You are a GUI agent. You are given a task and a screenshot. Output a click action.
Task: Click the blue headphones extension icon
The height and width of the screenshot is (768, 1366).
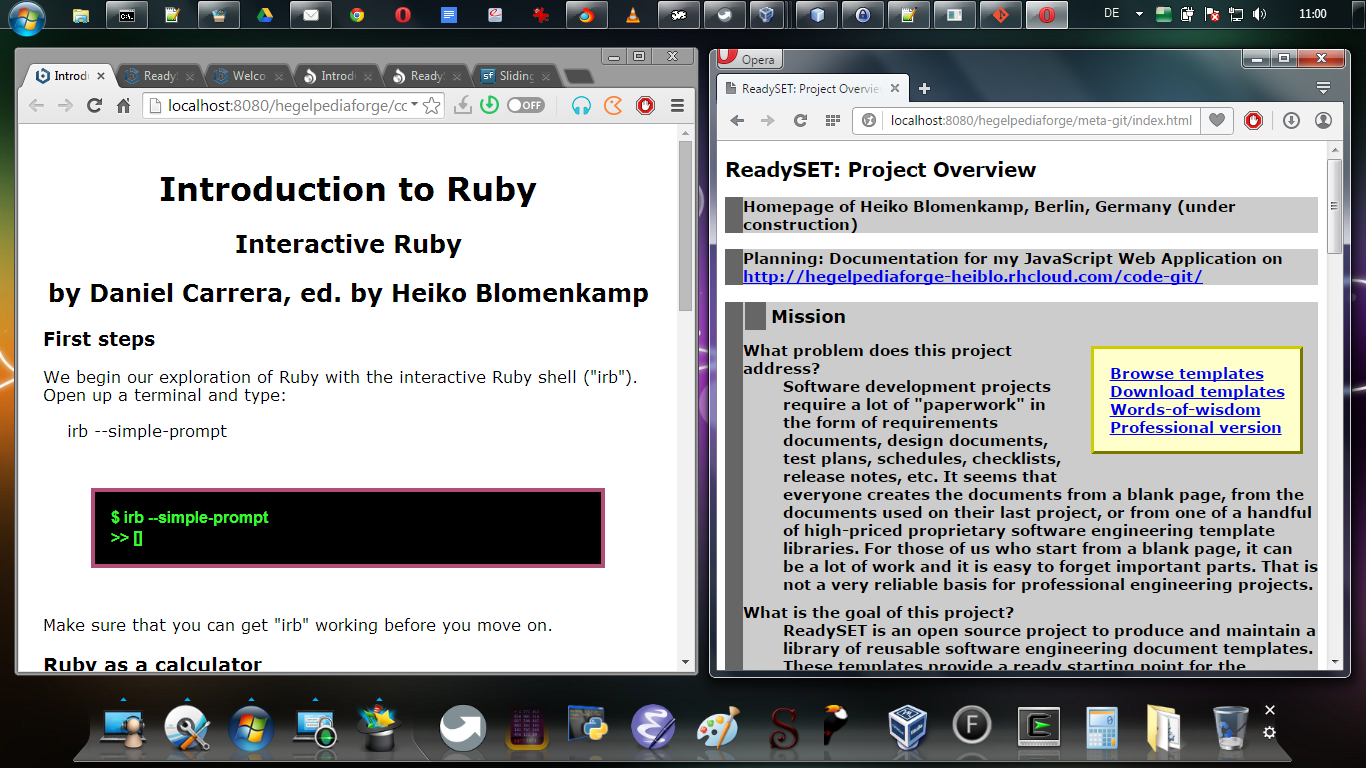coord(581,105)
